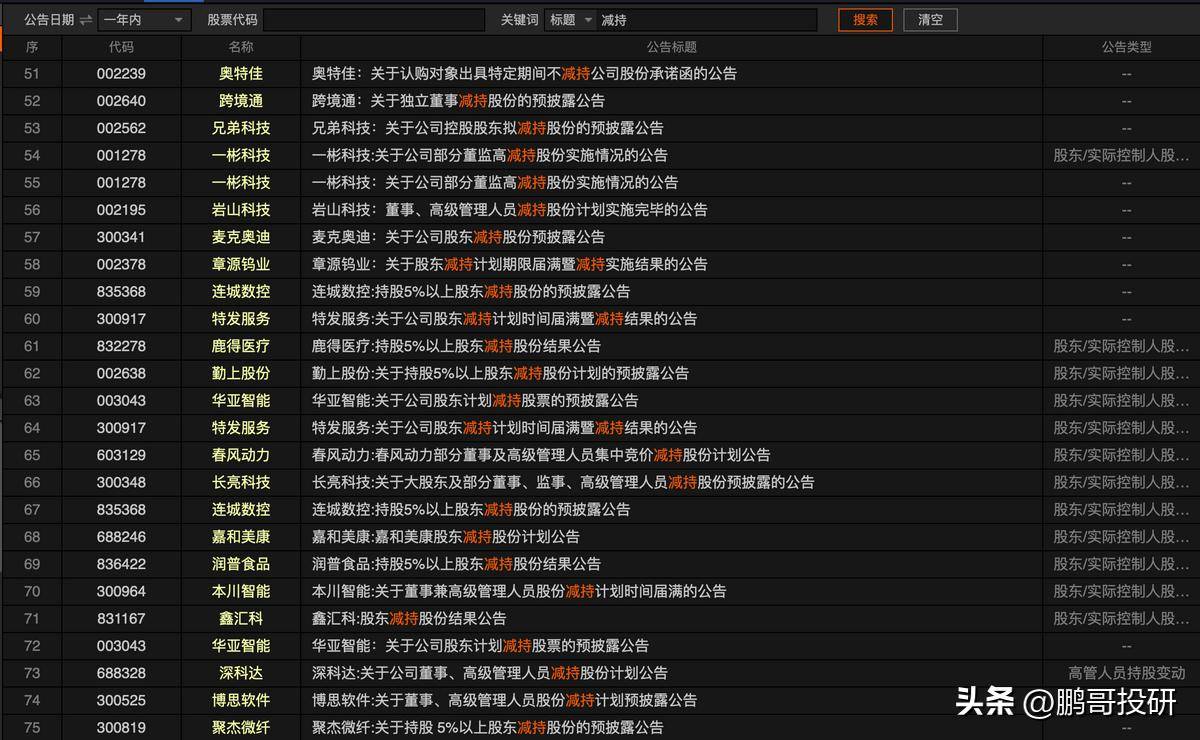Click the 名称 column header
Image resolution: width=1200 pixels, height=740 pixels.
(x=239, y=46)
